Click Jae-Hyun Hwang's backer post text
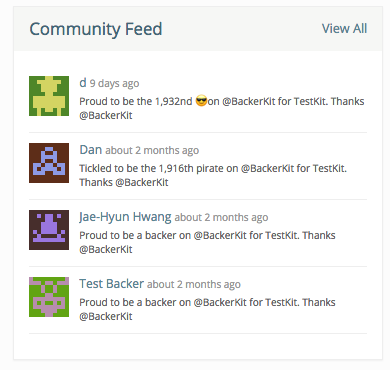 (x=207, y=242)
